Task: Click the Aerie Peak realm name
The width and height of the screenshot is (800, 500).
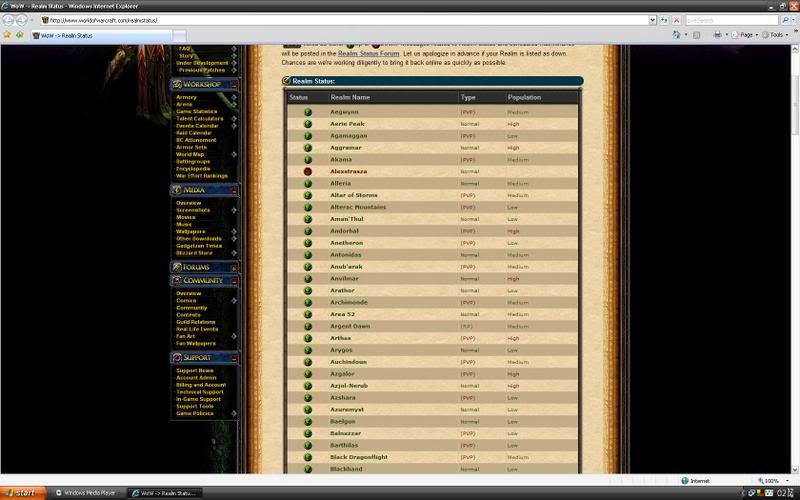Action: pos(347,124)
